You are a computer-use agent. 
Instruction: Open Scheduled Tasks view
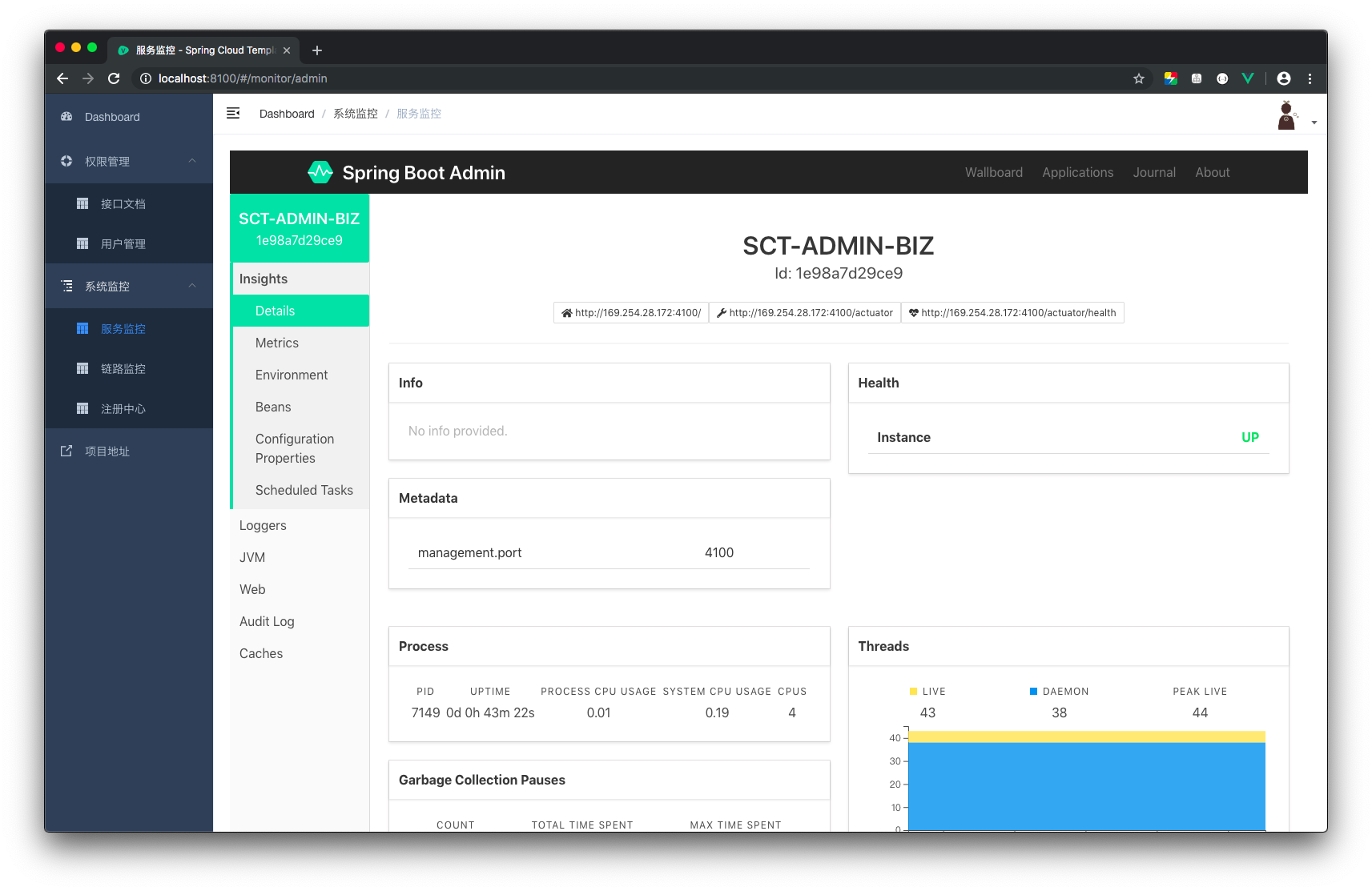(x=301, y=490)
